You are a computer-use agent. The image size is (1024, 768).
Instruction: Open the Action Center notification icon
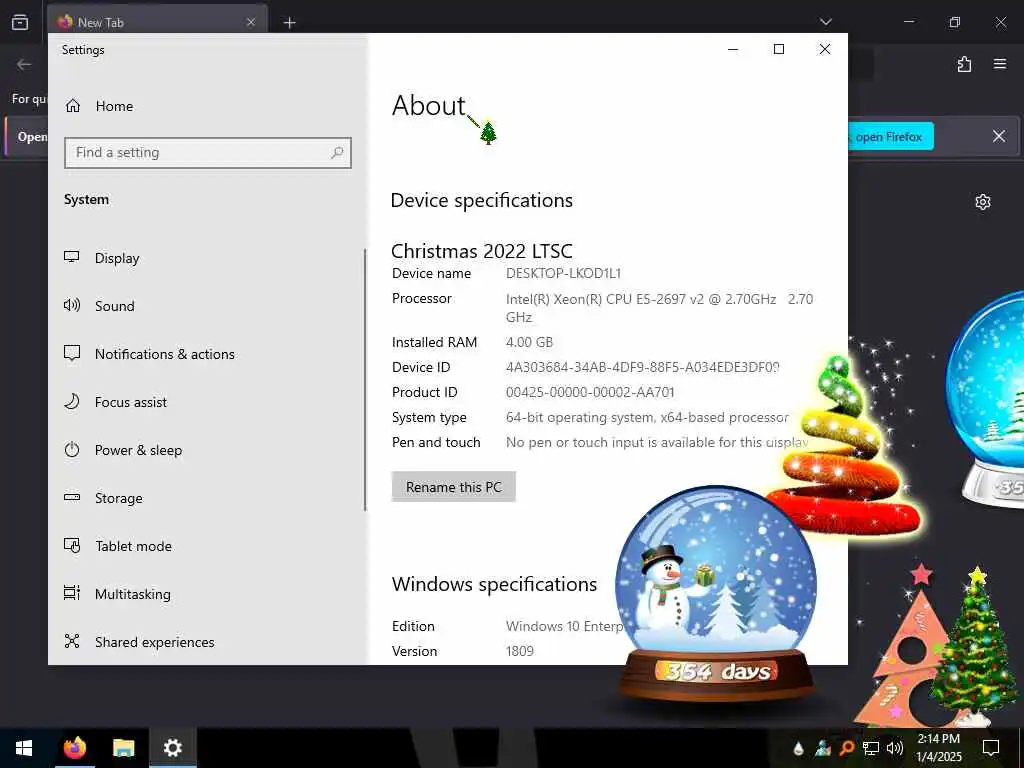click(x=991, y=748)
